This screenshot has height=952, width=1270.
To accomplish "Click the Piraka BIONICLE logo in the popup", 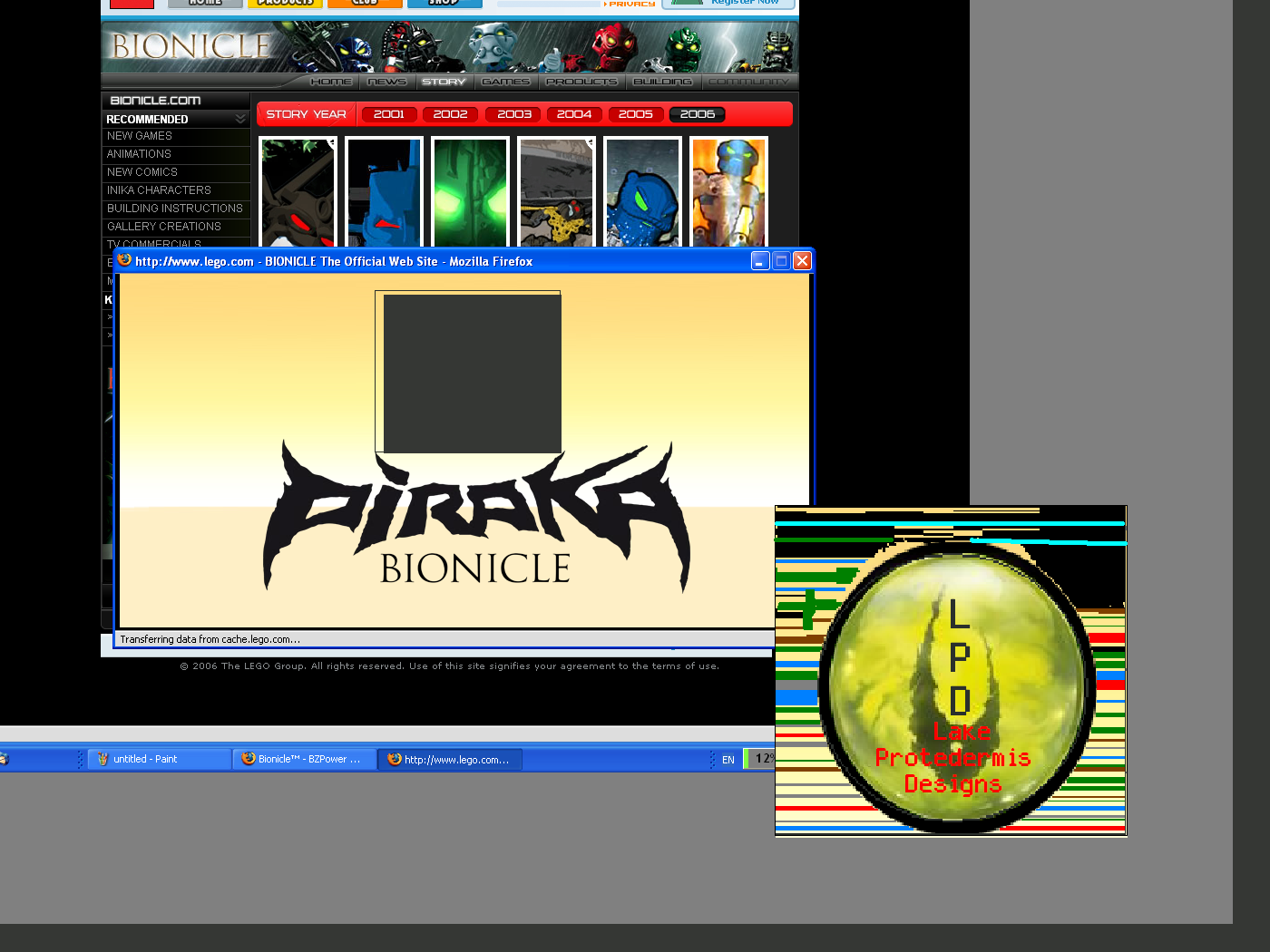I will pyautogui.click(x=477, y=517).
